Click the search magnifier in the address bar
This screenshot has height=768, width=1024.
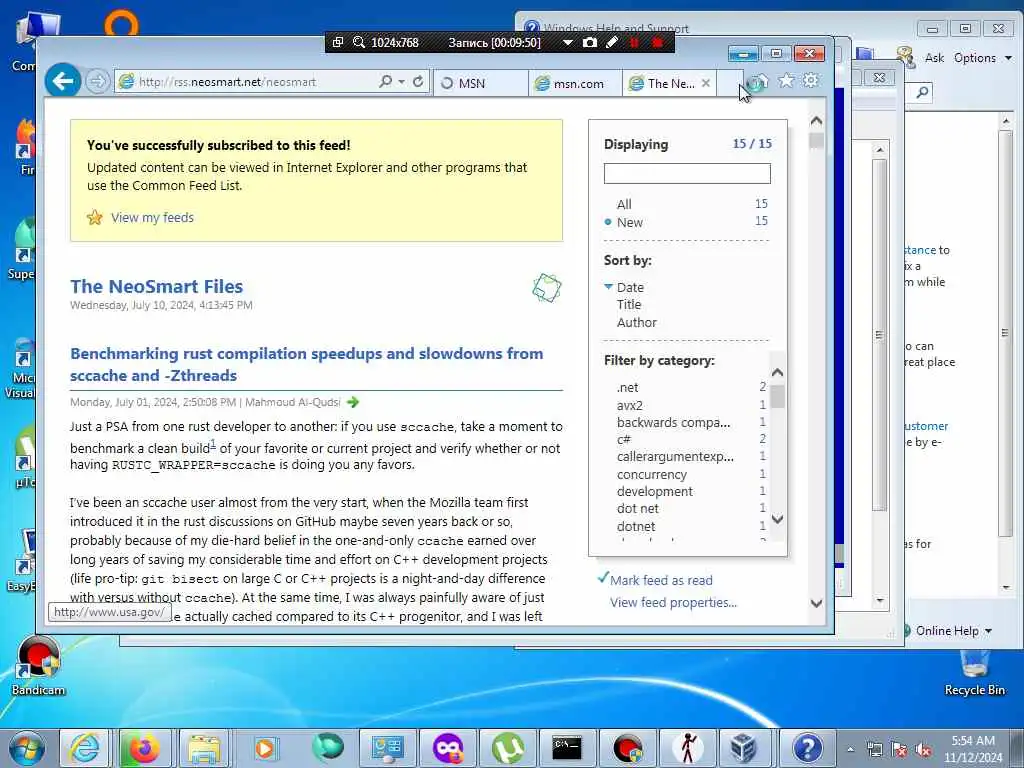385,82
